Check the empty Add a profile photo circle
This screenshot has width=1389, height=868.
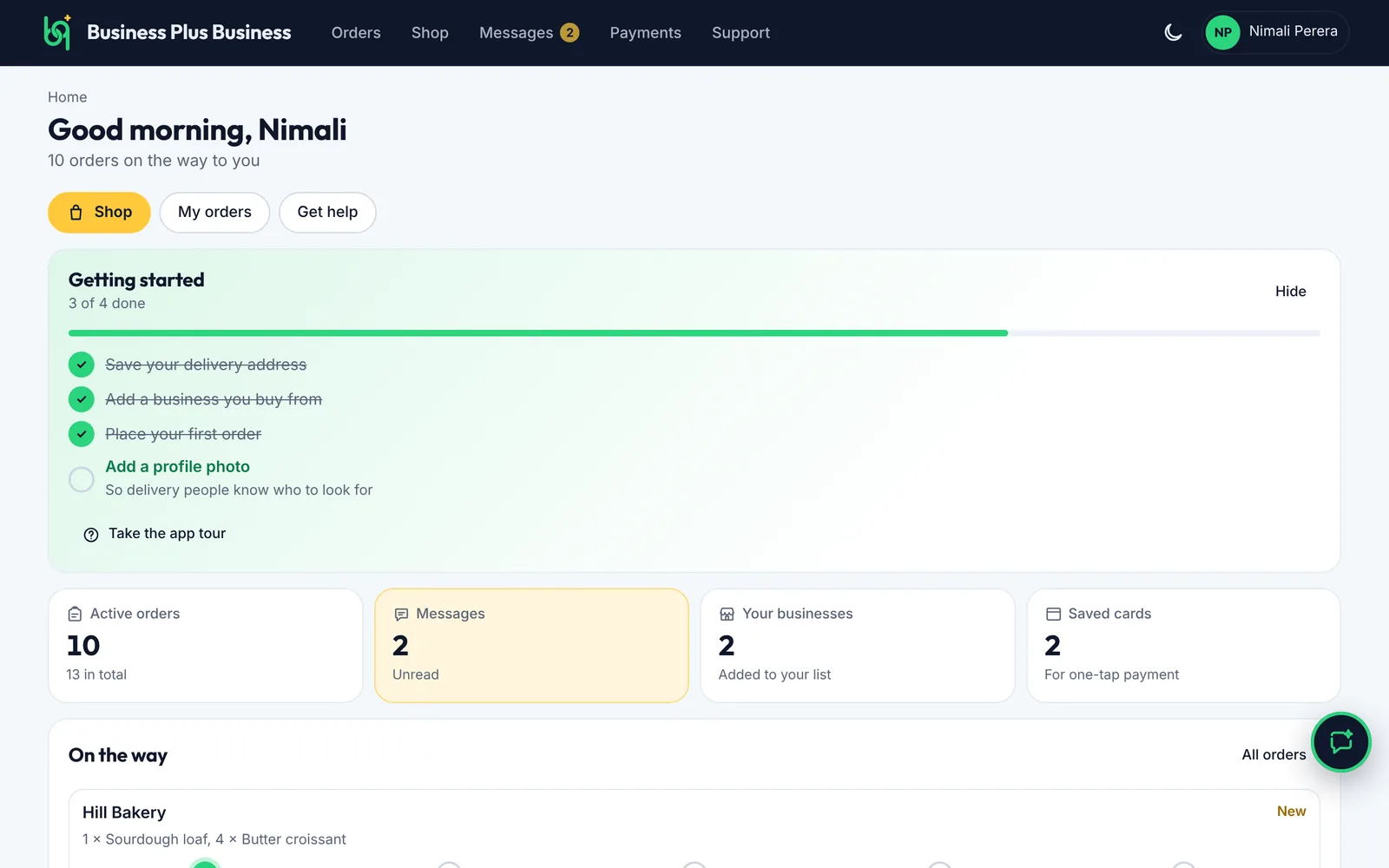point(82,479)
